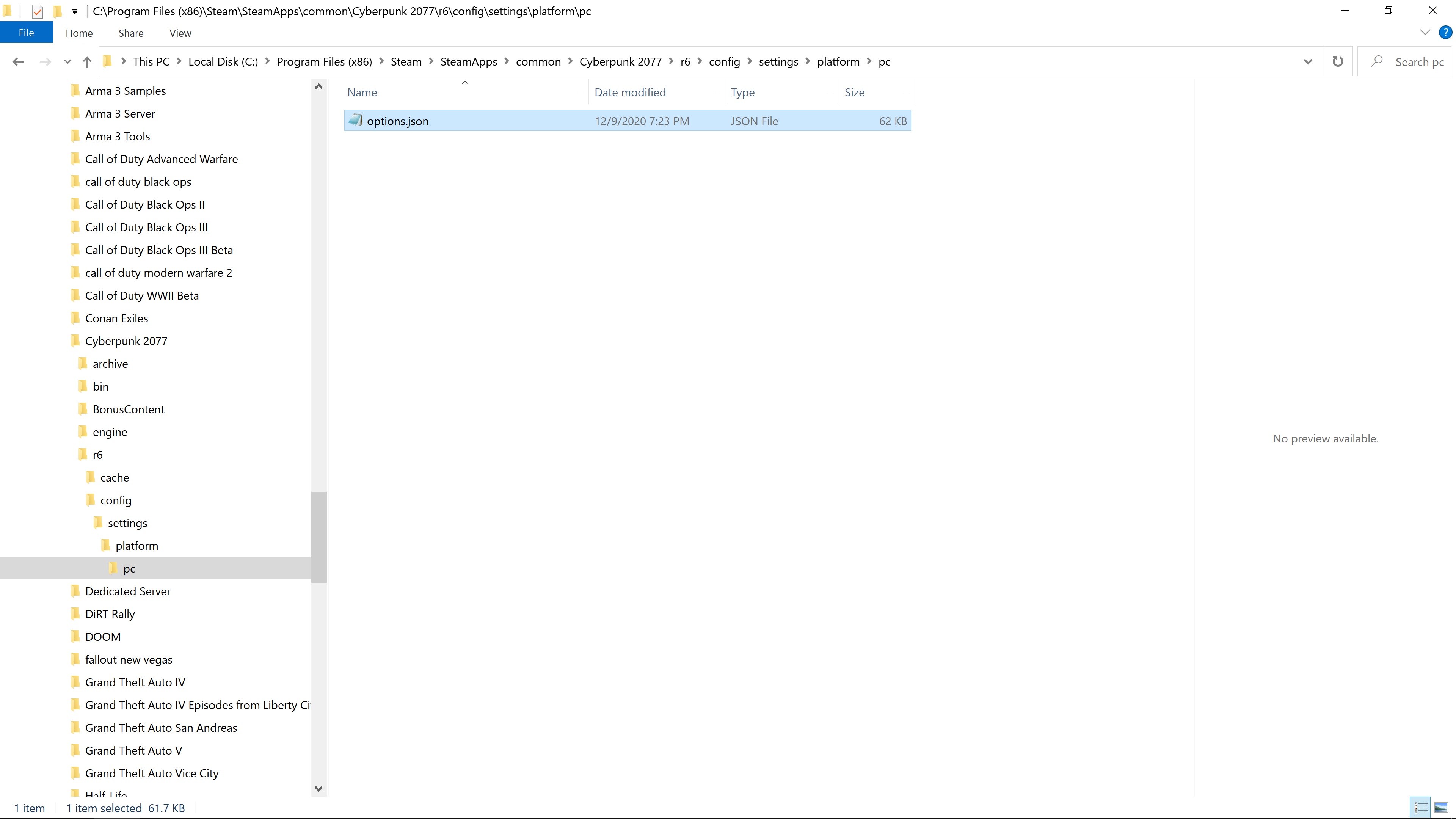Viewport: 1456px width, 819px height.
Task: Click the Properties quick access toolbar icon
Action: (x=37, y=11)
